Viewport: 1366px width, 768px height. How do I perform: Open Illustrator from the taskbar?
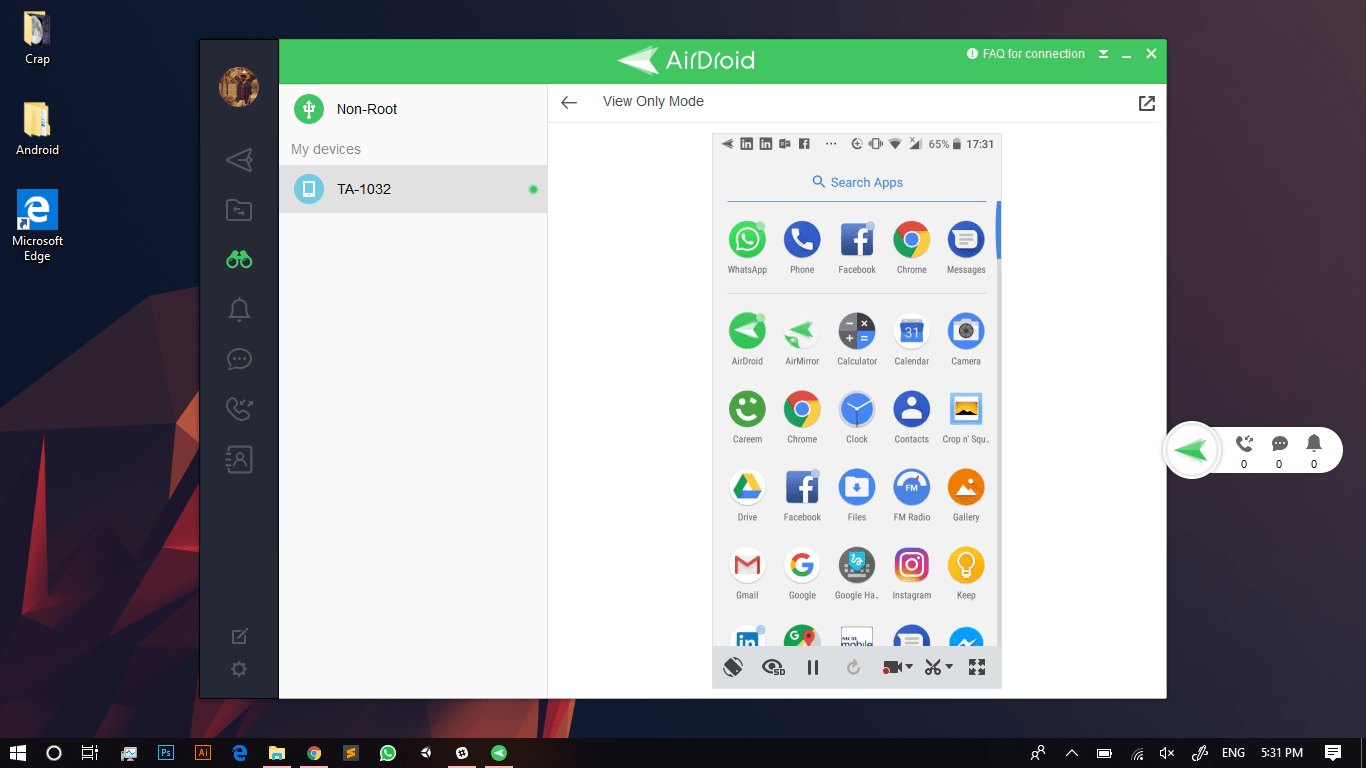203,753
